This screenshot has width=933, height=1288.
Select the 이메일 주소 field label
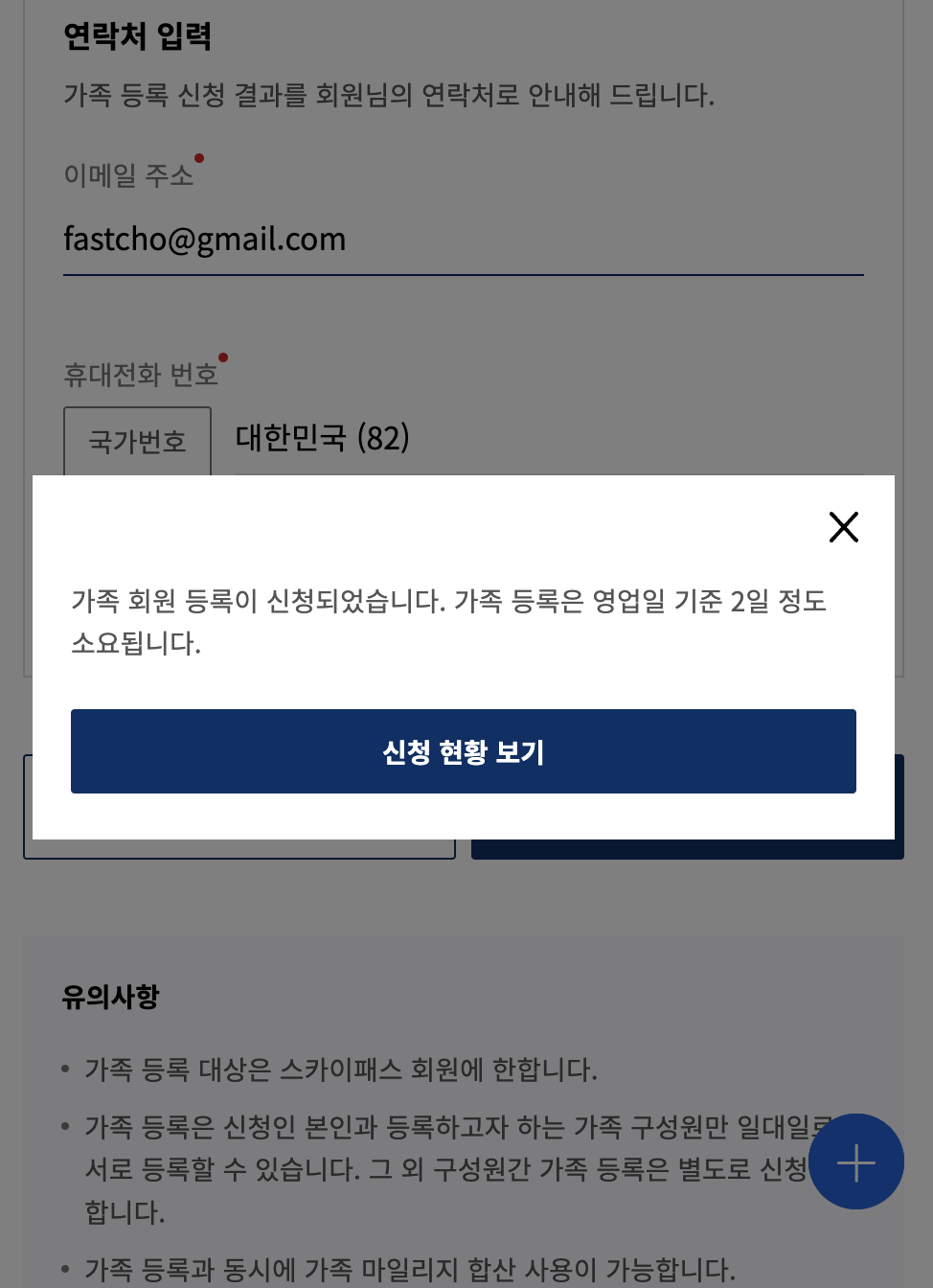(x=128, y=175)
